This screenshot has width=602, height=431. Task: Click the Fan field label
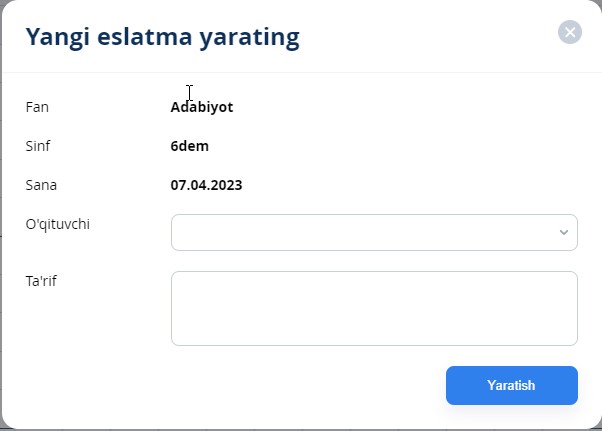[37, 107]
